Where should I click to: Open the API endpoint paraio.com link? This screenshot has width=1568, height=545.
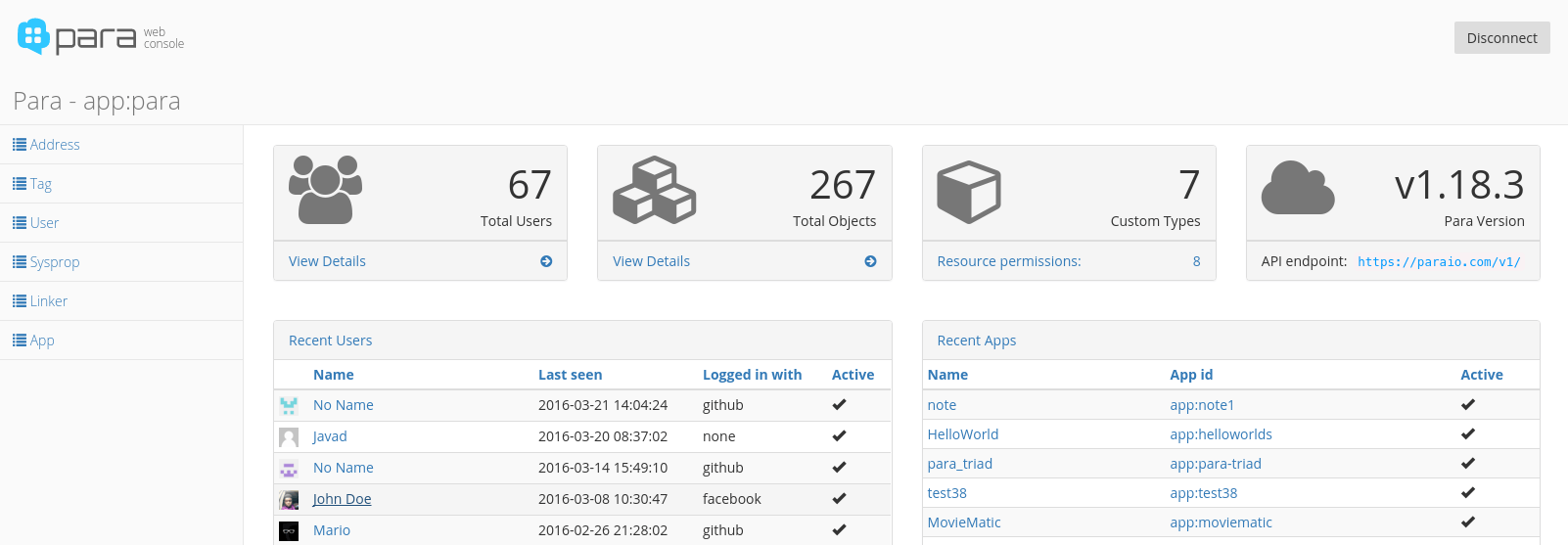[1439, 262]
